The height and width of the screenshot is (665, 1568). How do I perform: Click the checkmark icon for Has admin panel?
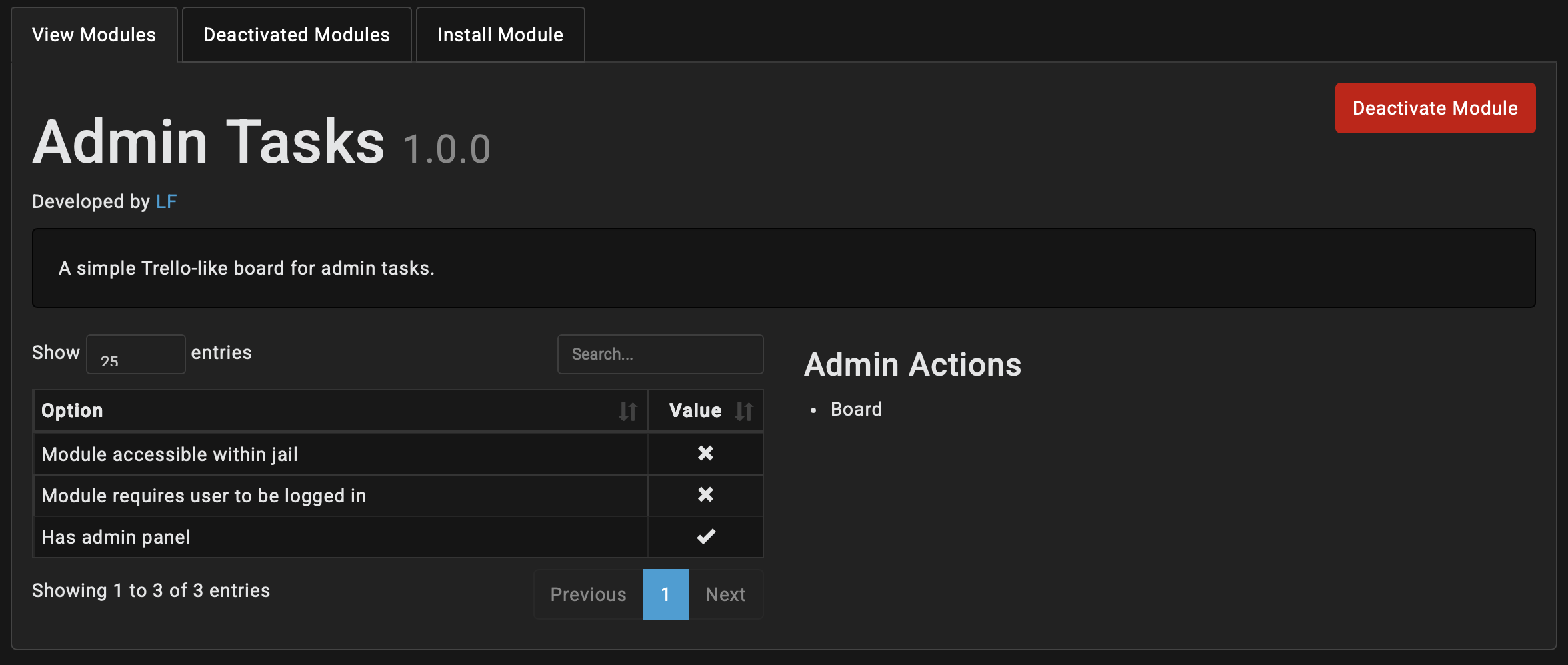(705, 536)
